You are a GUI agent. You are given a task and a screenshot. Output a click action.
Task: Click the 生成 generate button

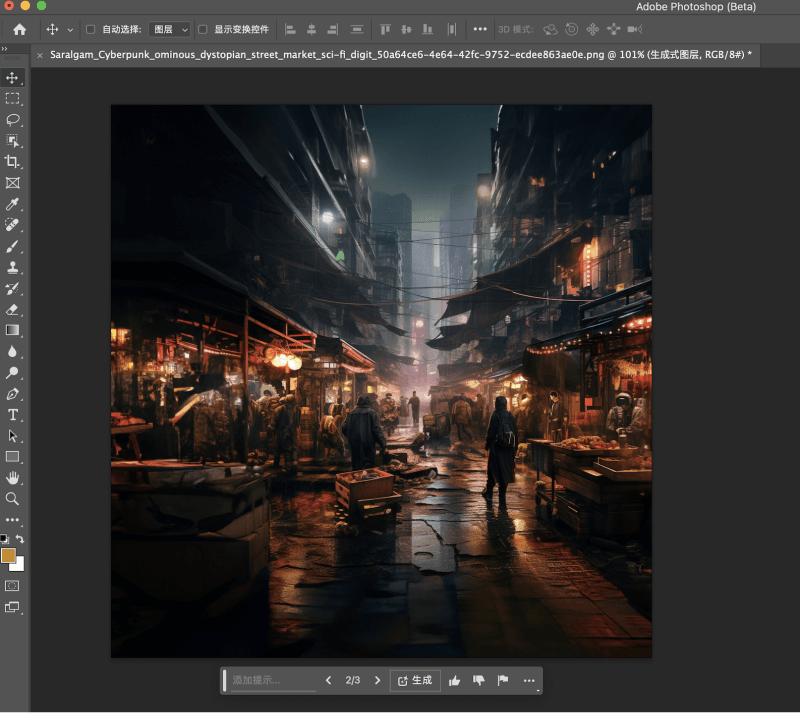coord(415,680)
